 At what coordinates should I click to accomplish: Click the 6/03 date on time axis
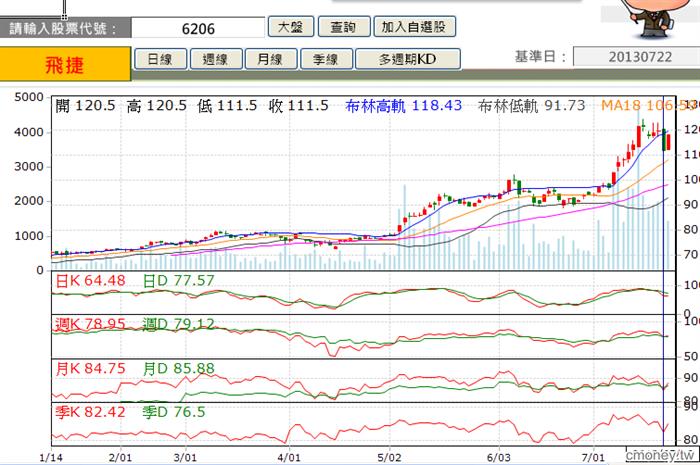(x=499, y=457)
